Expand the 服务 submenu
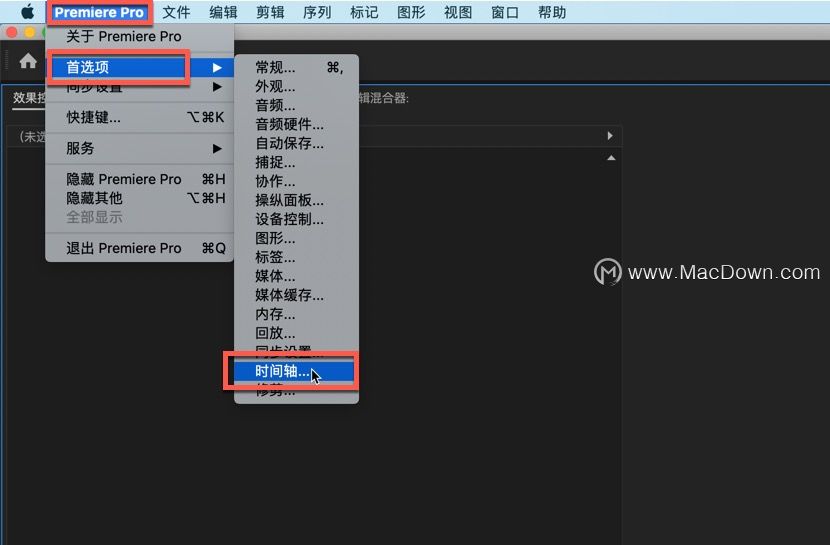 coord(140,148)
